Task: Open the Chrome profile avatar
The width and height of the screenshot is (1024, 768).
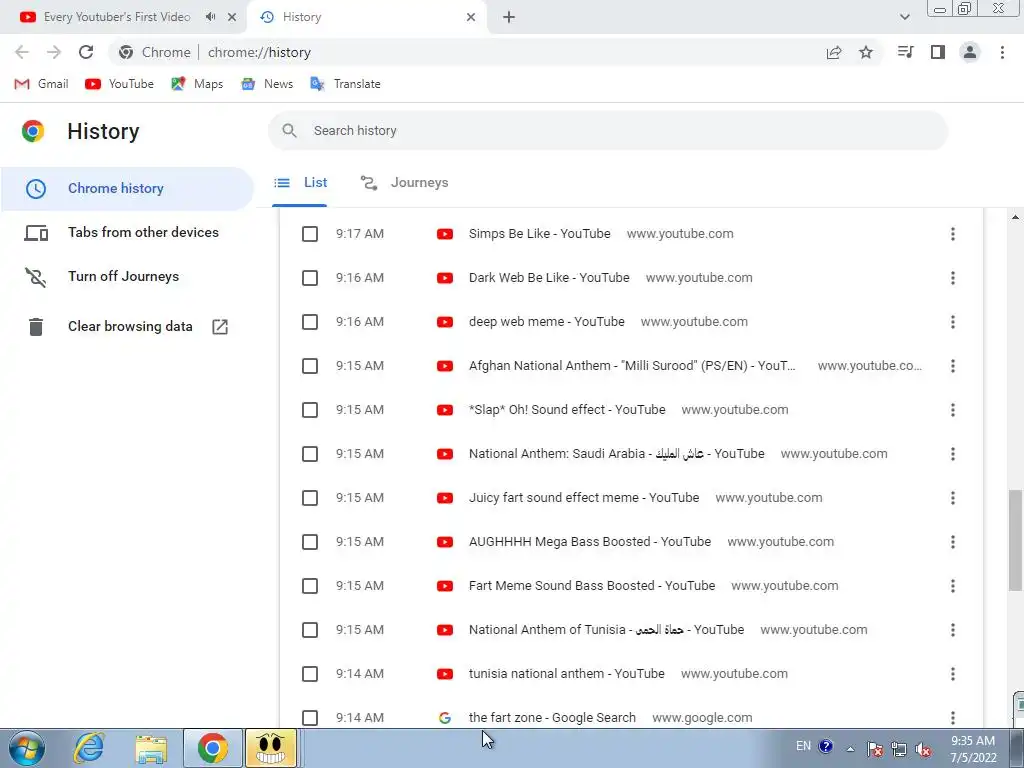Action: click(970, 52)
